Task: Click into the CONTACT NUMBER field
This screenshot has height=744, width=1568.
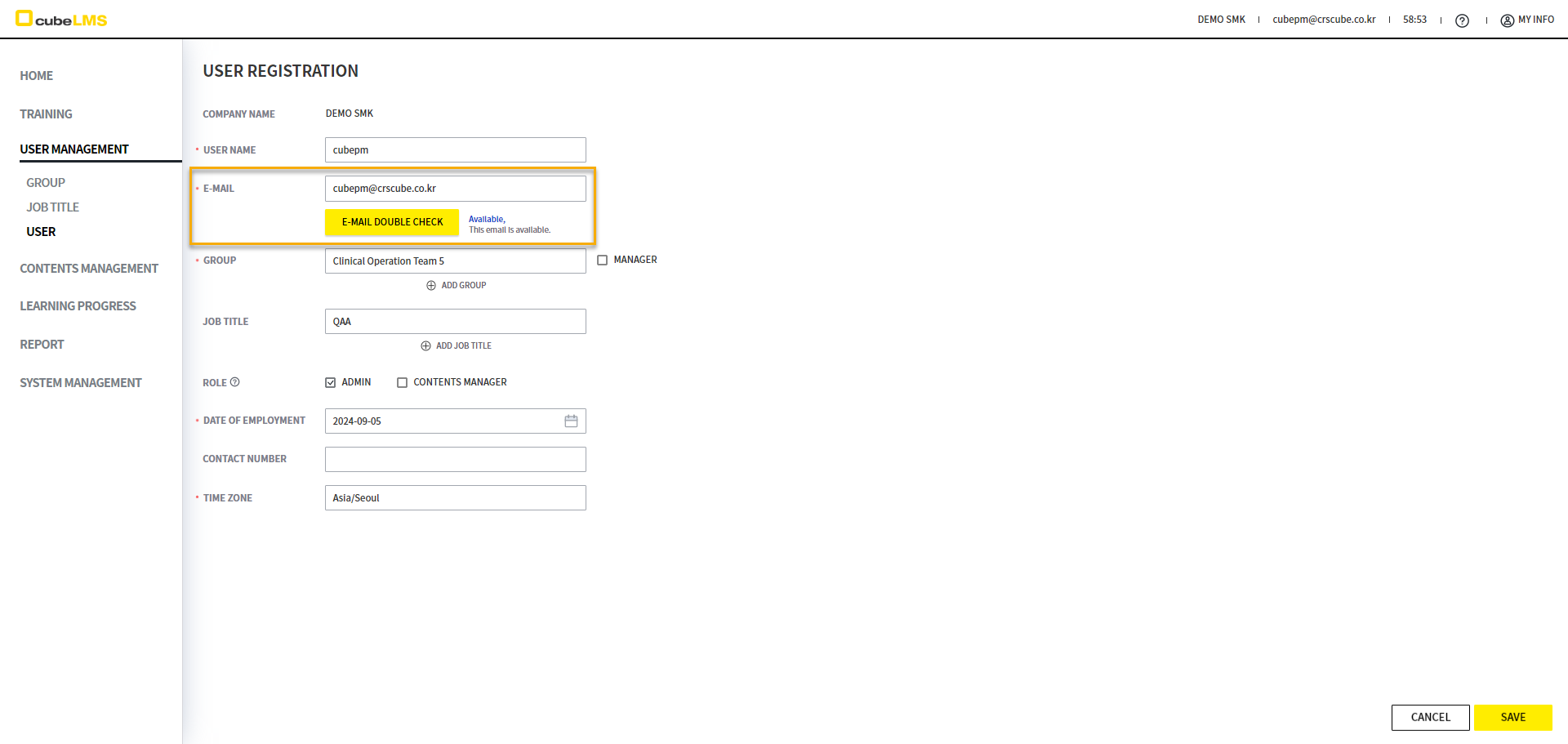Action: pyautogui.click(x=455, y=460)
